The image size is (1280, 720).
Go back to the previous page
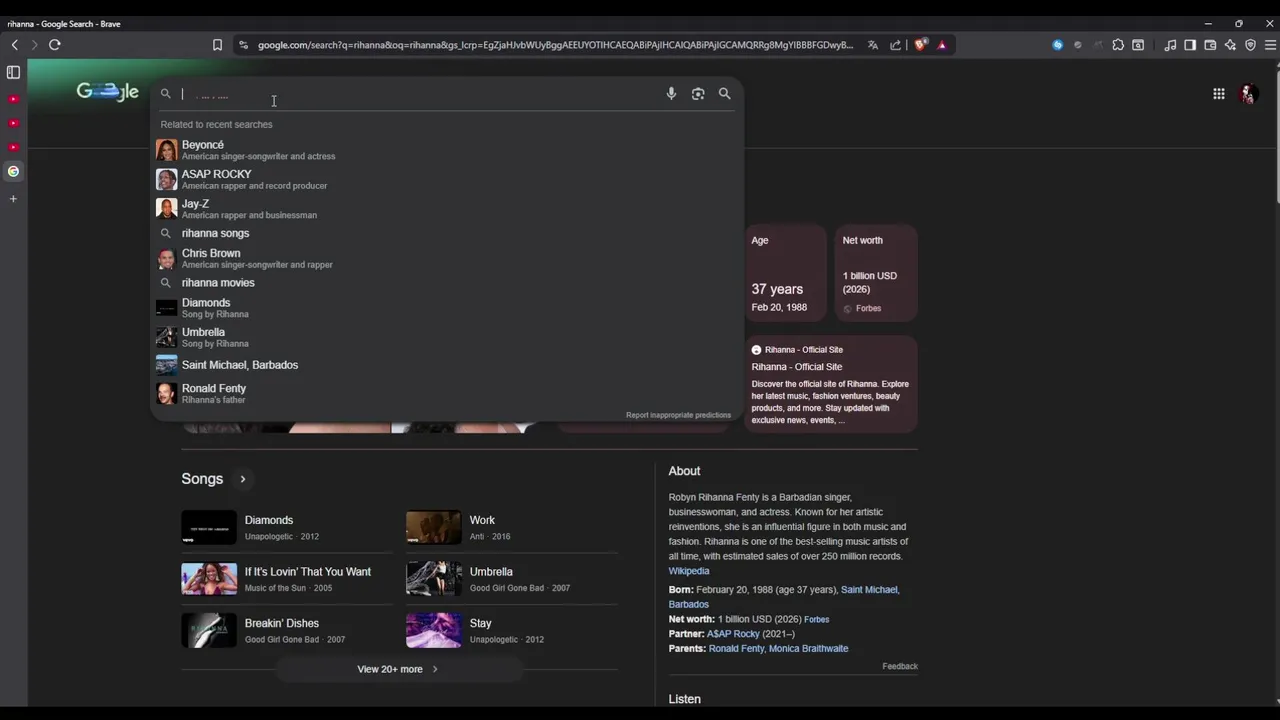pyautogui.click(x=14, y=45)
